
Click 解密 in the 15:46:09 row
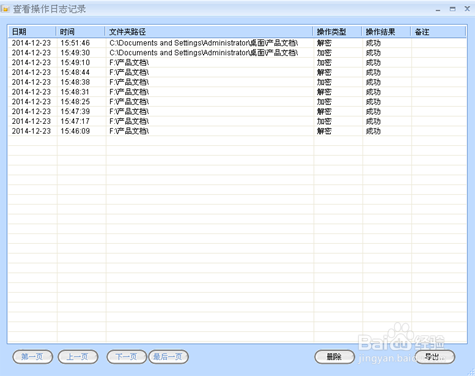pyautogui.click(x=324, y=131)
